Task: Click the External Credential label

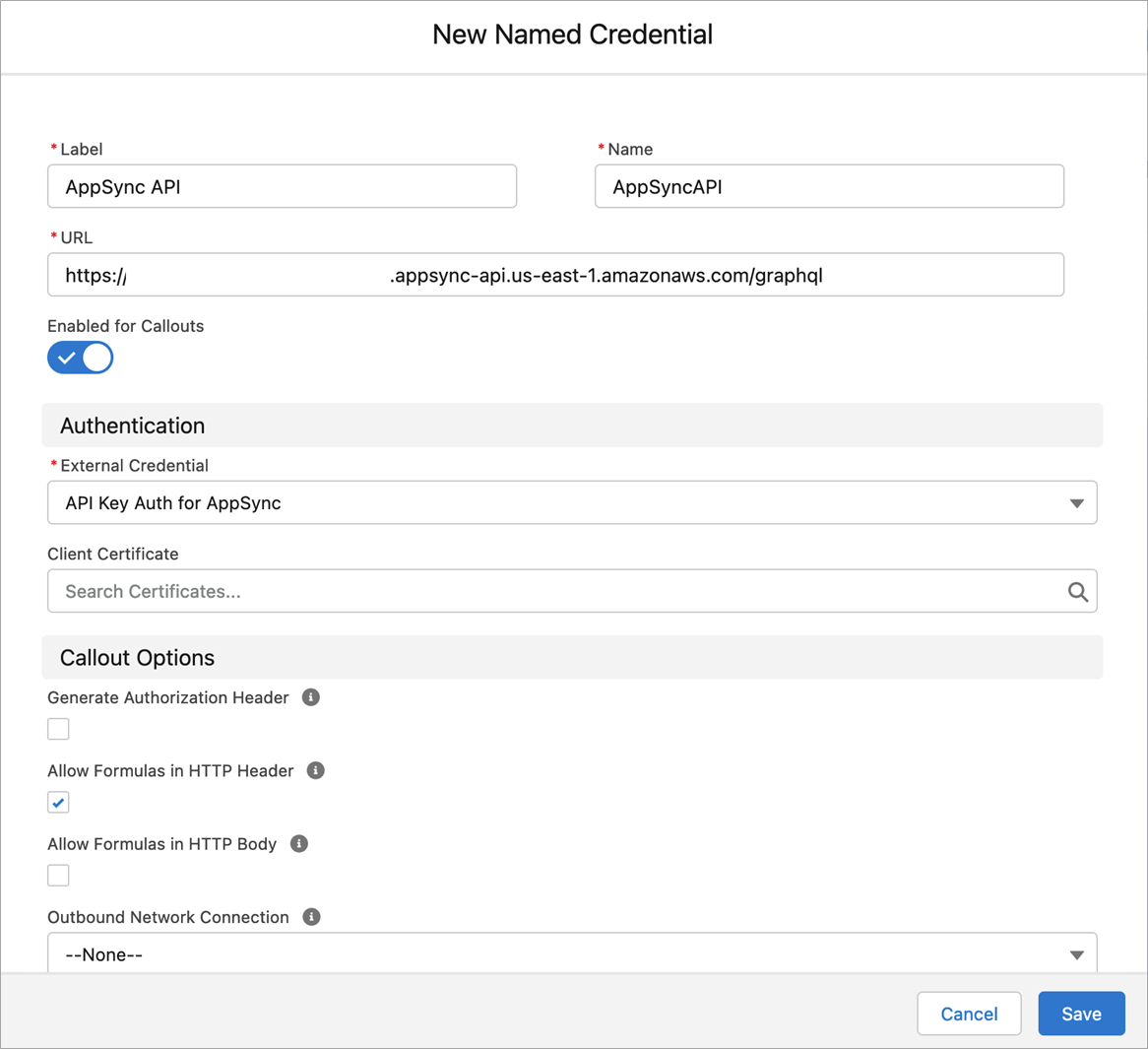Action: click(134, 465)
